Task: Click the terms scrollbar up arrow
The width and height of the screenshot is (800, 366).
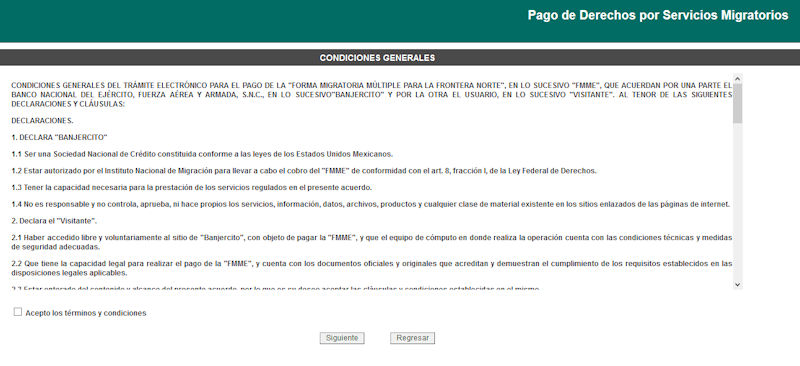Action: click(737, 79)
